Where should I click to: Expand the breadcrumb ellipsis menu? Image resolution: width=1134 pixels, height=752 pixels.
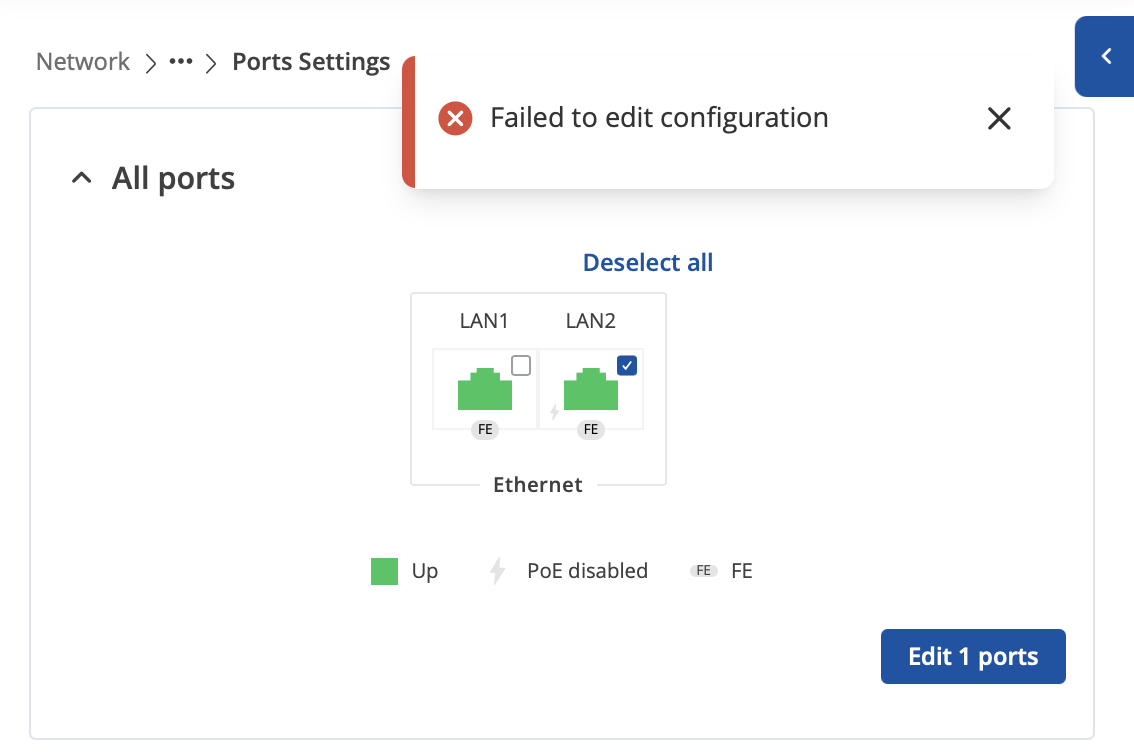[181, 61]
